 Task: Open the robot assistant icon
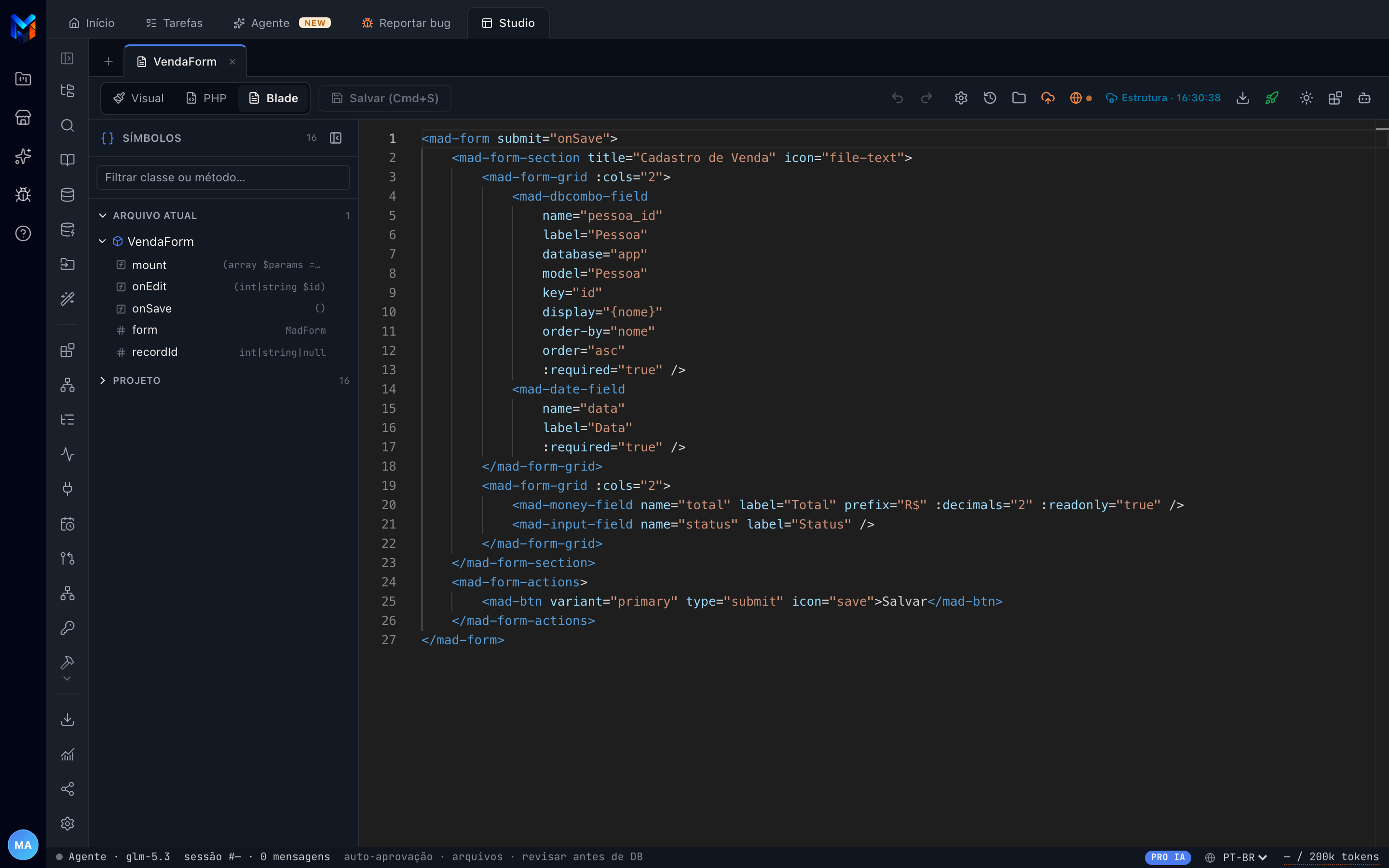tap(1364, 98)
